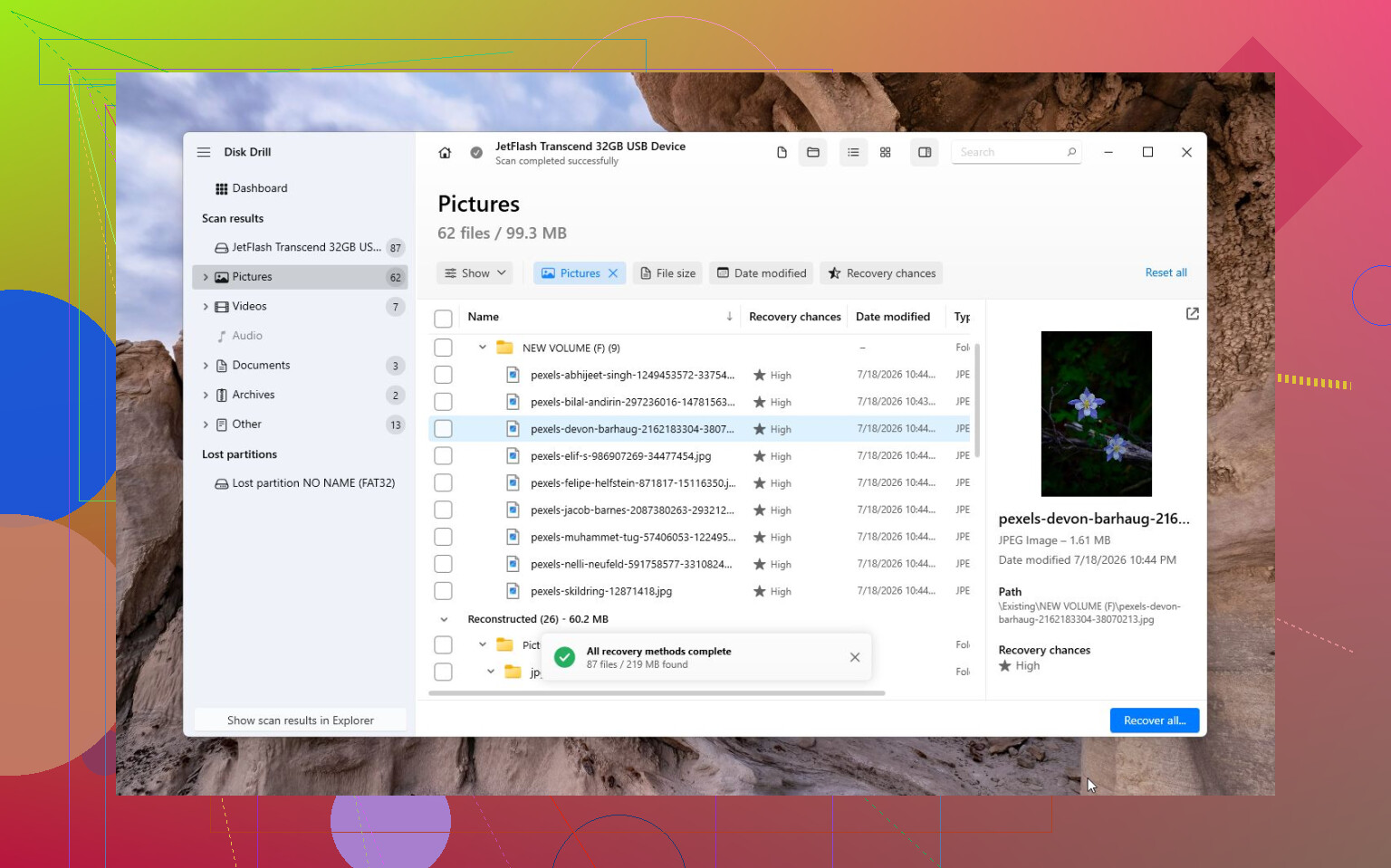Sort by Recovery chances column header
Screen dimensions: 1391x868
[794, 317]
